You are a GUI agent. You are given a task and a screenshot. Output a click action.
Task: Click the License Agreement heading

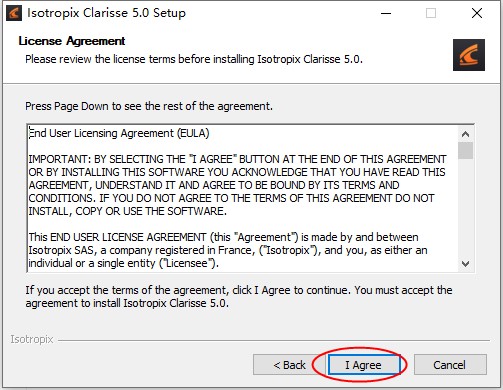click(72, 41)
